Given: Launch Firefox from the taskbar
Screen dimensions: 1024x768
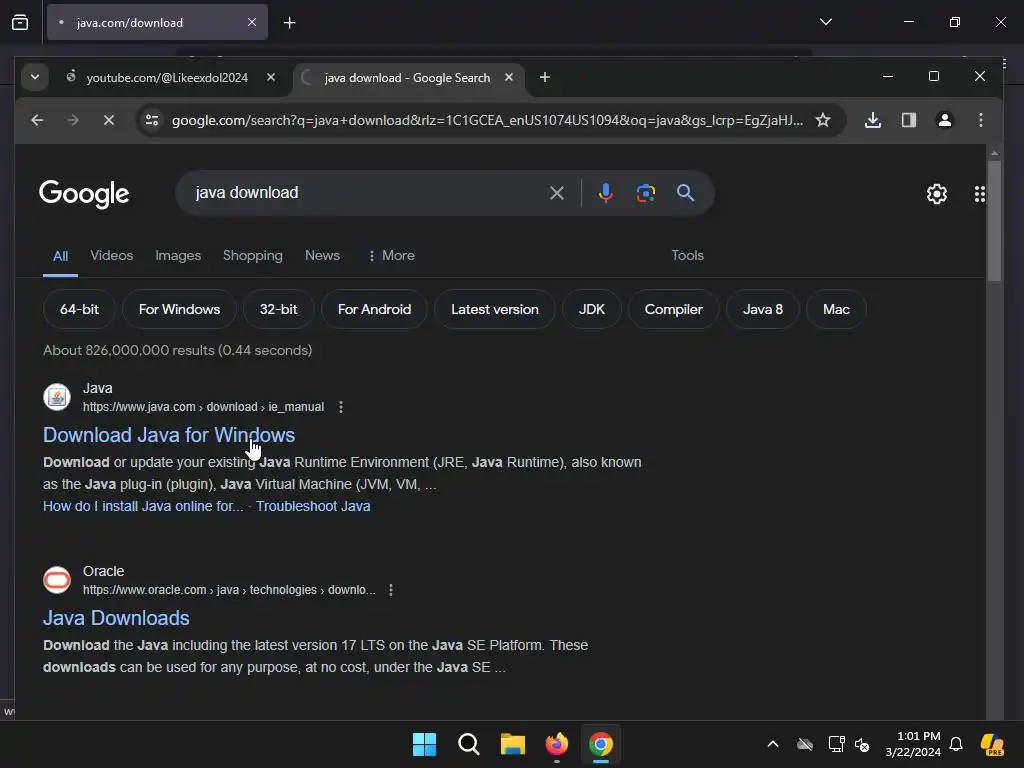Looking at the screenshot, I should (x=556, y=744).
